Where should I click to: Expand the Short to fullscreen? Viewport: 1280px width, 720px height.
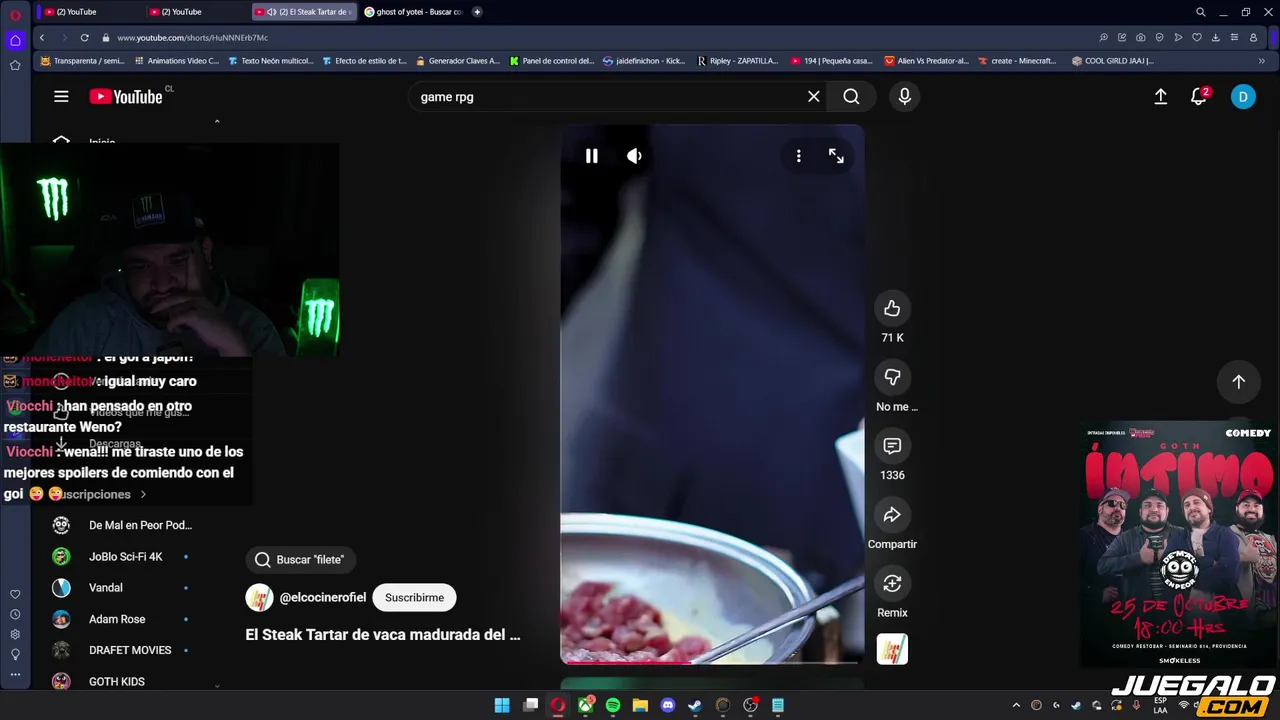click(x=836, y=156)
